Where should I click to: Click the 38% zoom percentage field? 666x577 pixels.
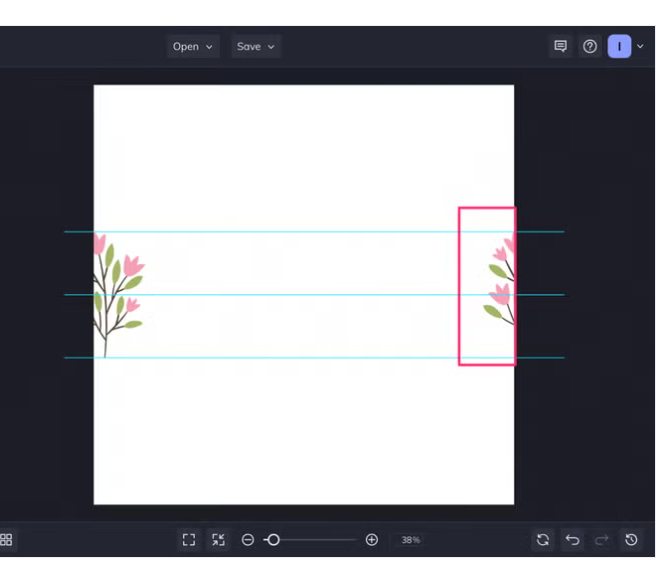pyautogui.click(x=410, y=540)
